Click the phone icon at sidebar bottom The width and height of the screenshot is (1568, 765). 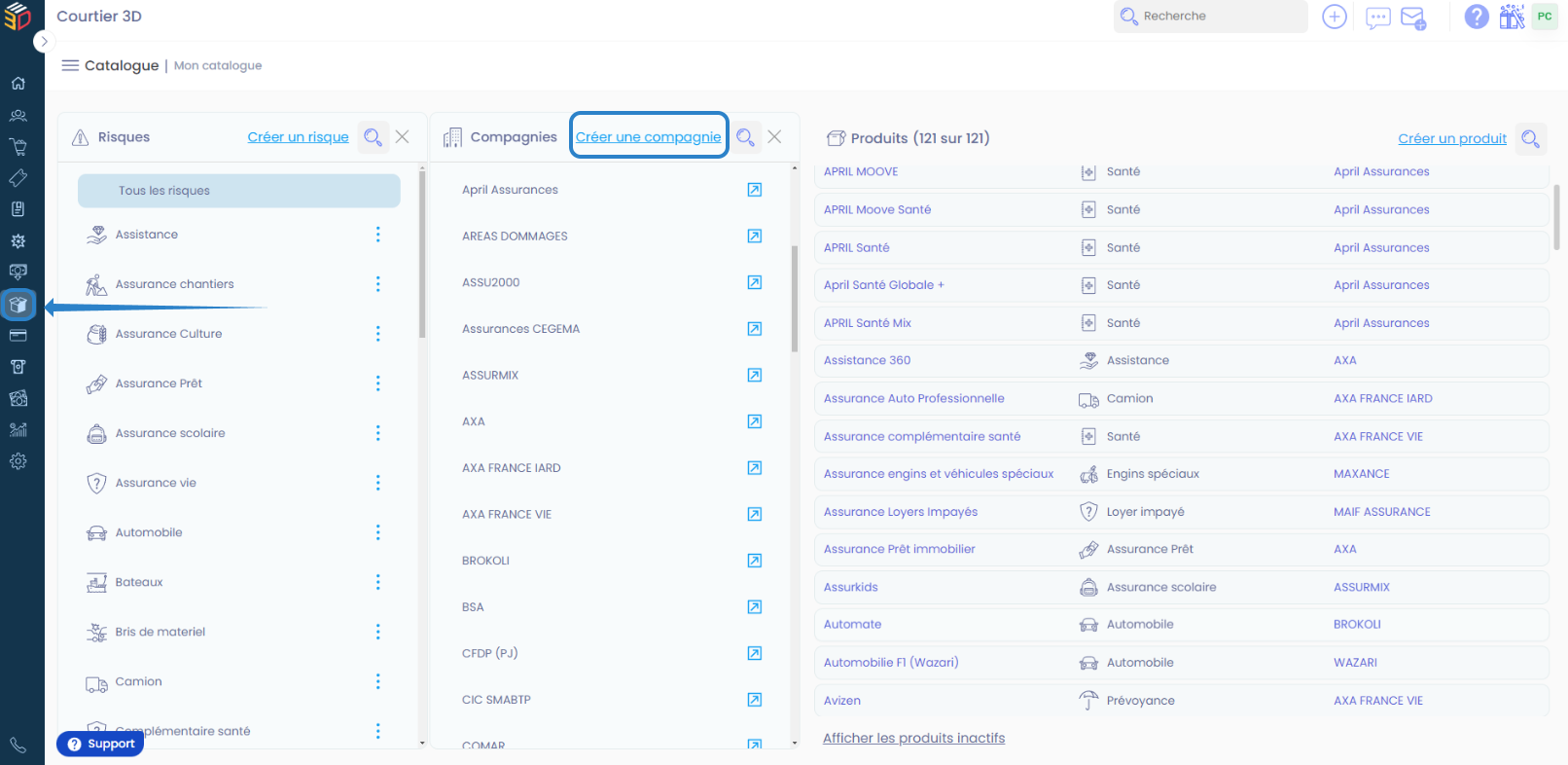[18, 746]
